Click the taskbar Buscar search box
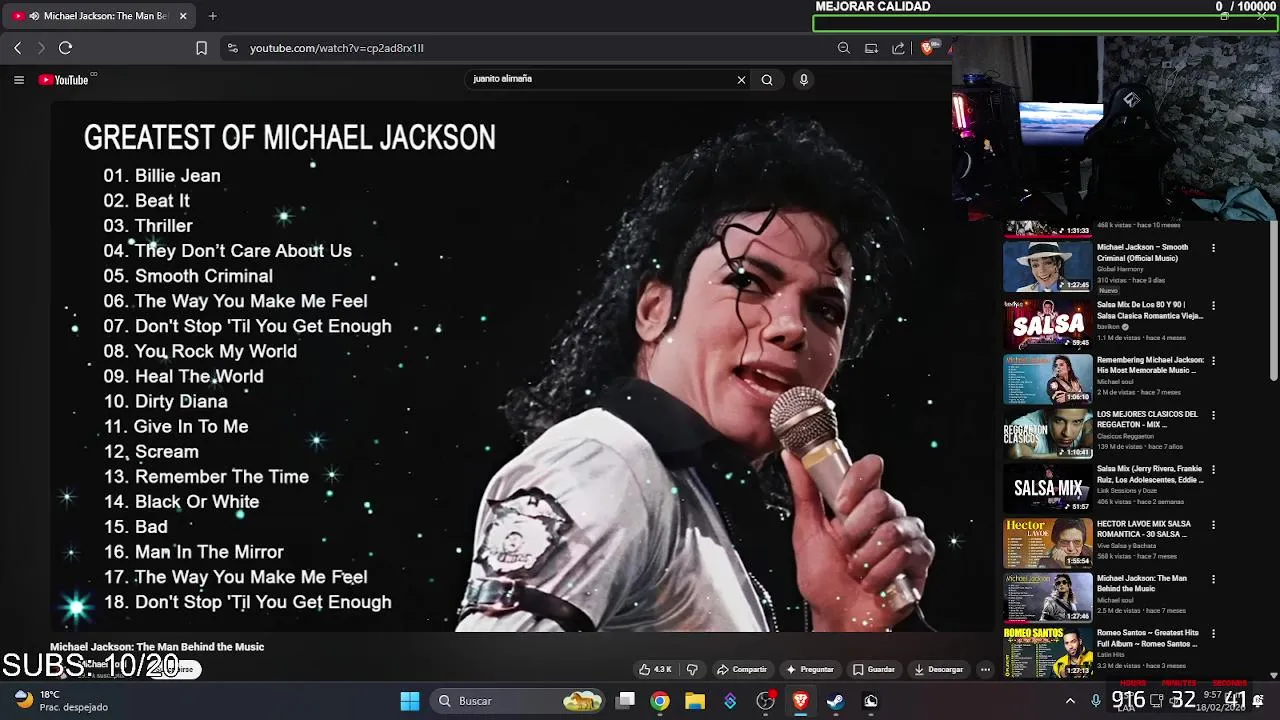 520,701
